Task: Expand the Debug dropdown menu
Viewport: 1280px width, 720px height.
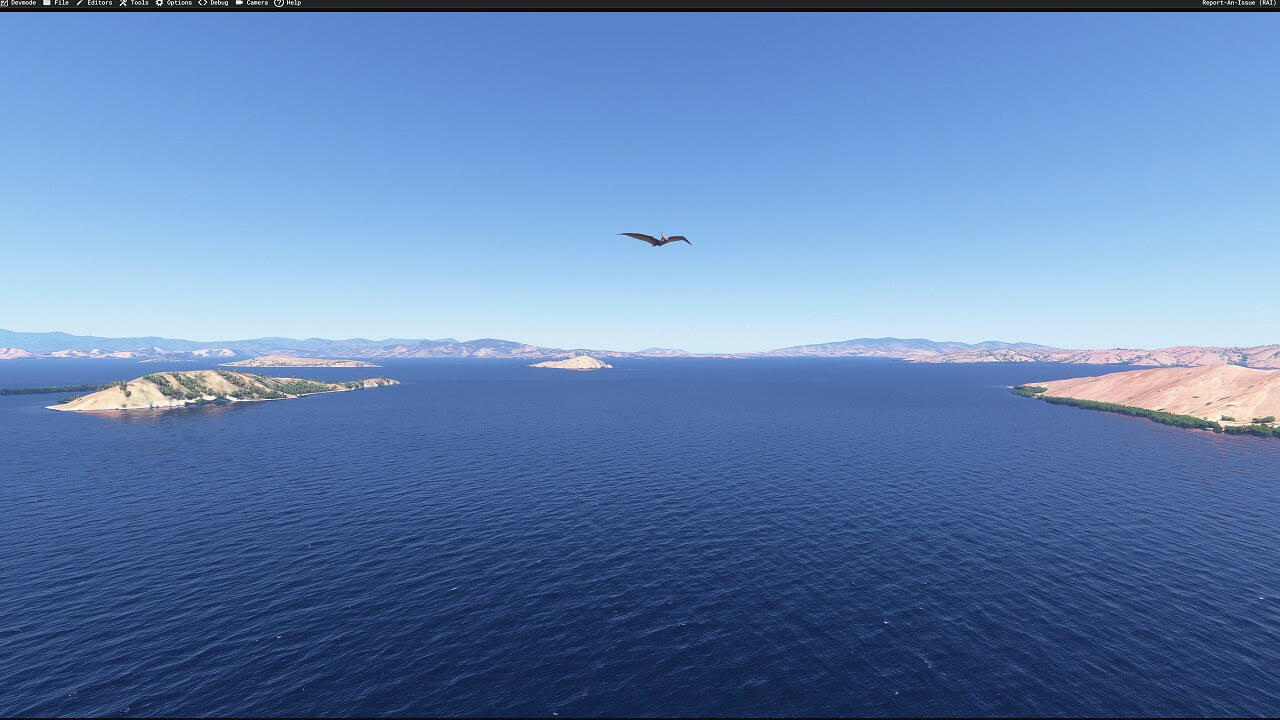Action: (x=219, y=3)
